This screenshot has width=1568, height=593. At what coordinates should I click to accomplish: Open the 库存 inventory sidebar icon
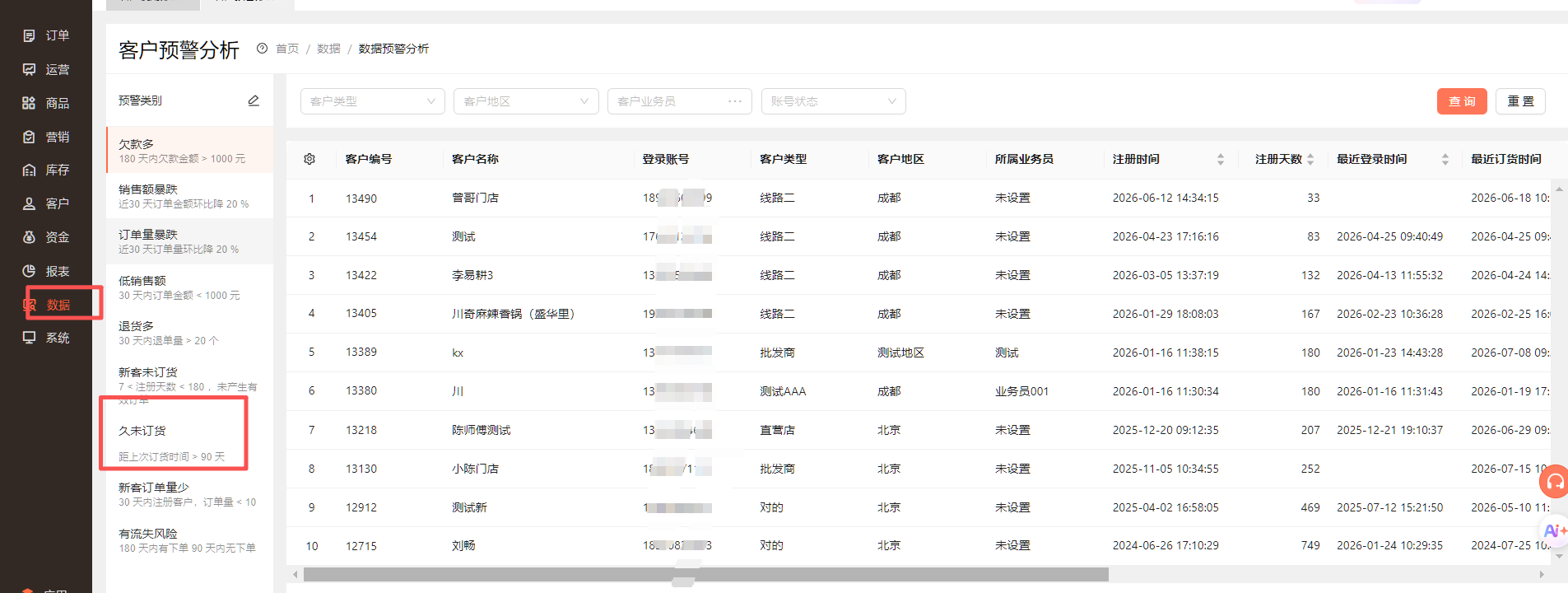(30, 170)
